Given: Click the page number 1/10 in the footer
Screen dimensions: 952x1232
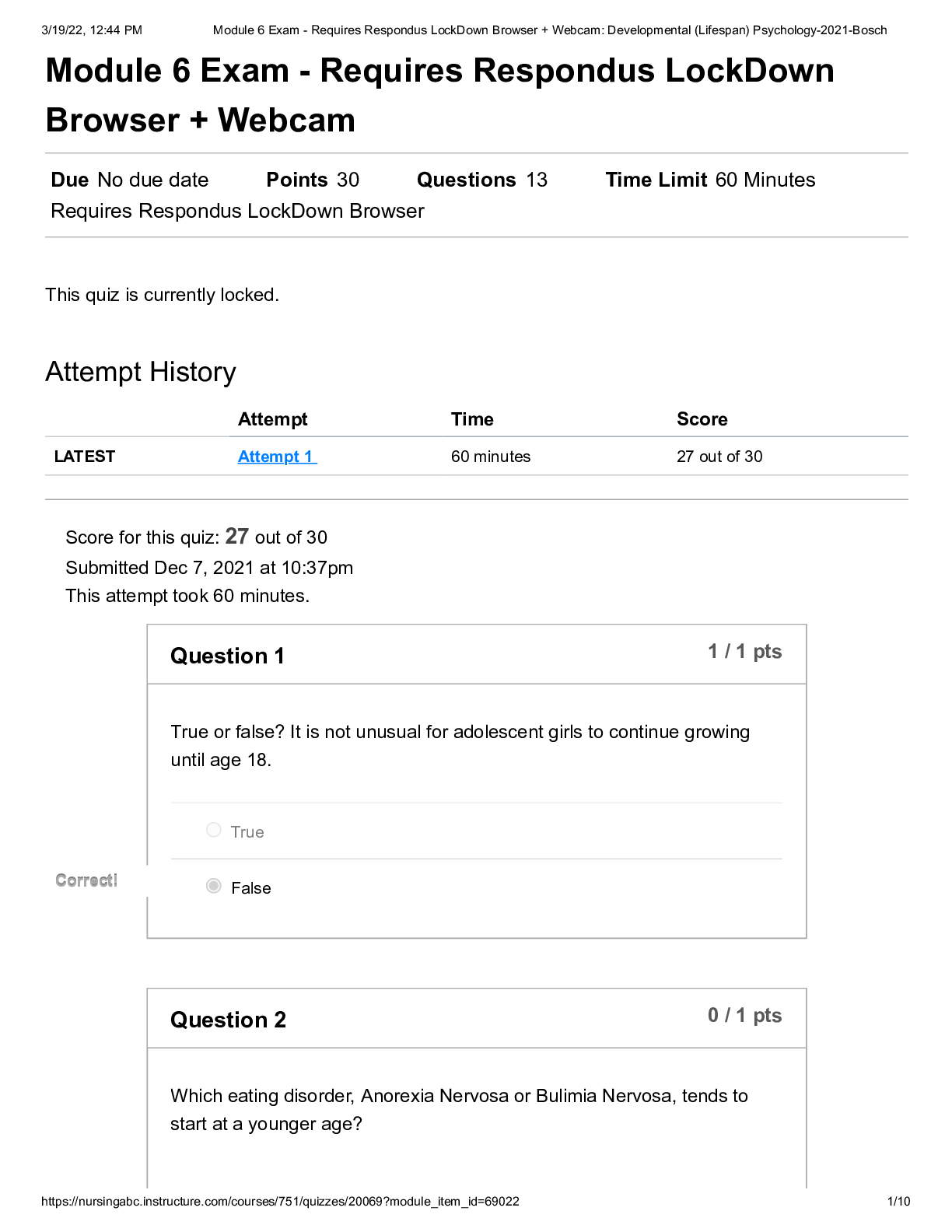Looking at the screenshot, I should [x=898, y=1201].
